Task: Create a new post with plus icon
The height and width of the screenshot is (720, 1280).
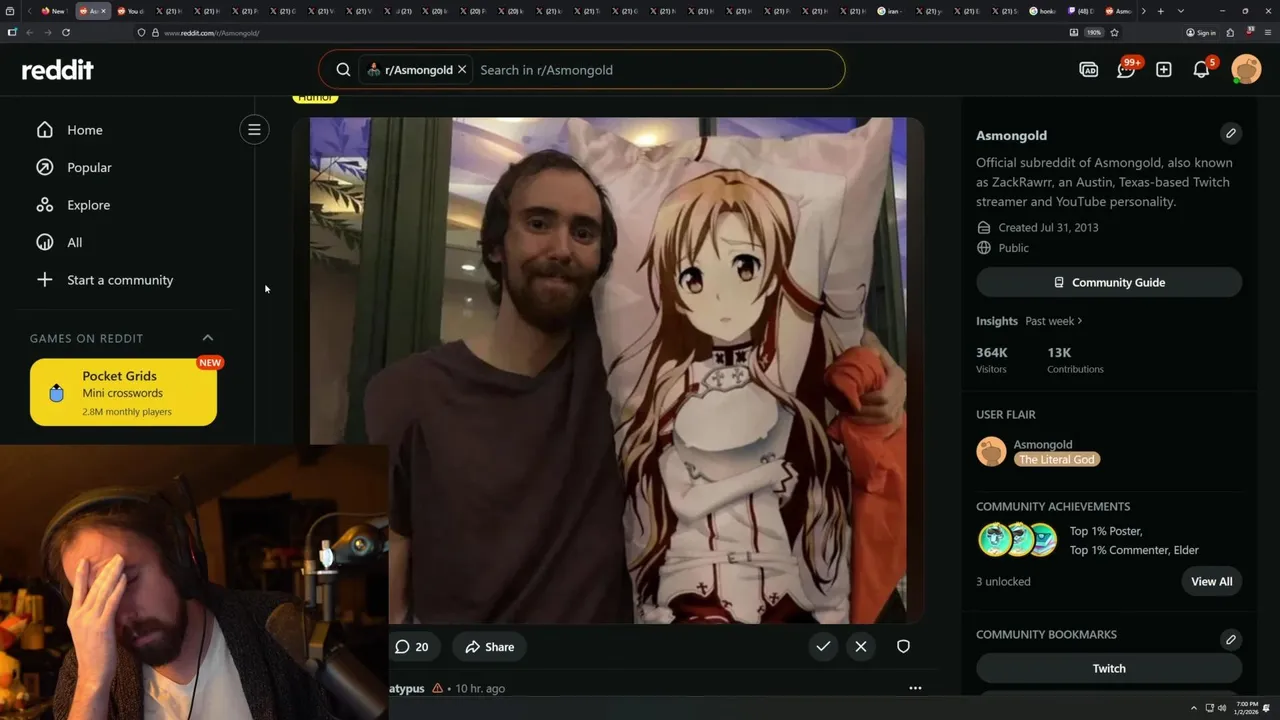Action: tap(1164, 69)
